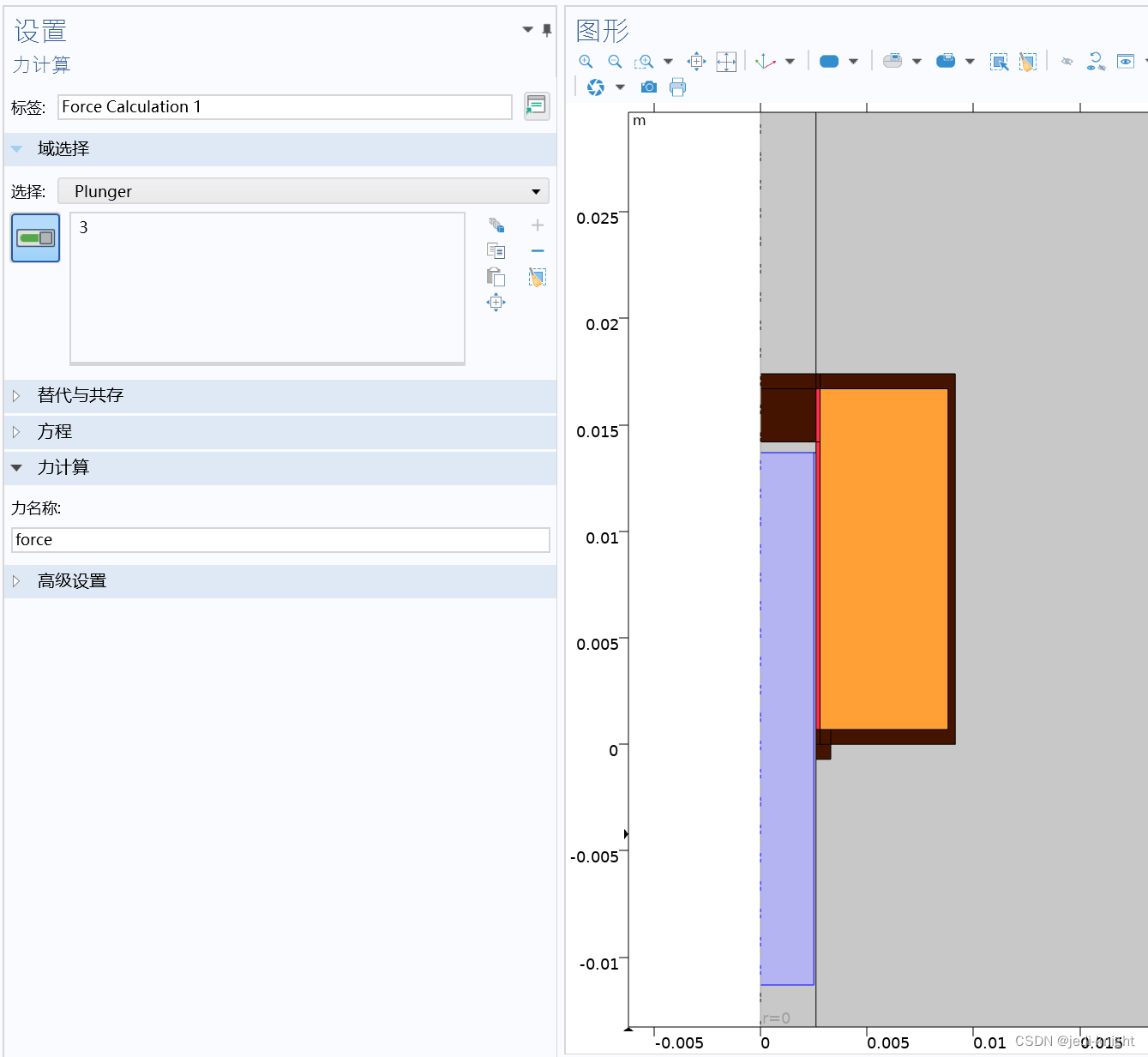Click the force name input field

pyautogui.click(x=280, y=540)
